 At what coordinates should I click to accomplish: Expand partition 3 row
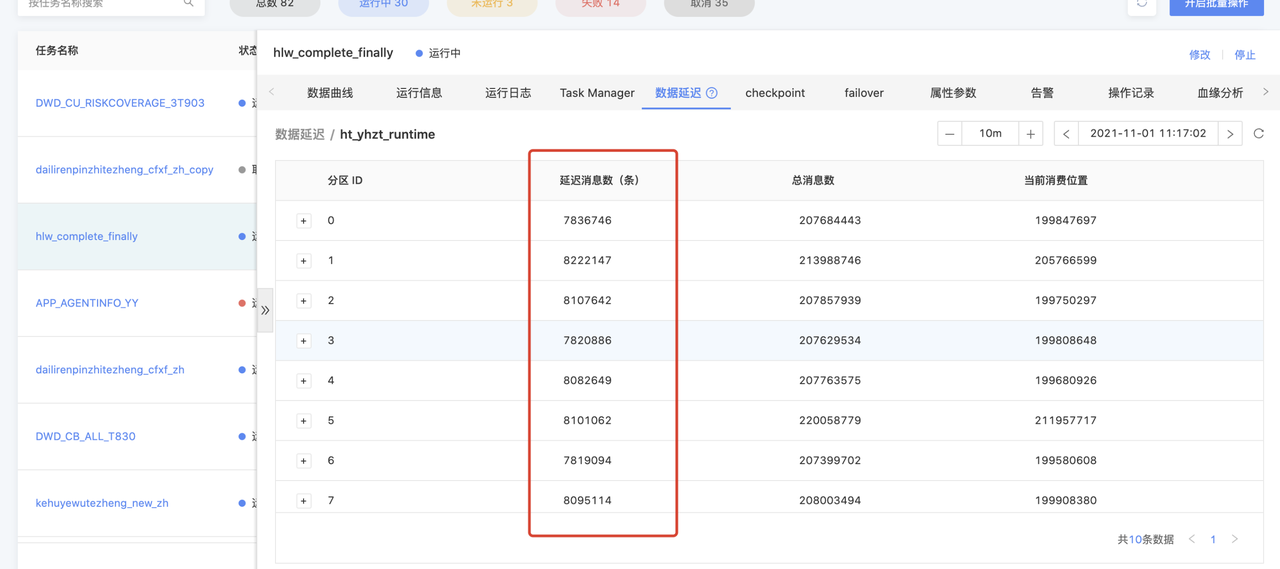click(x=304, y=341)
